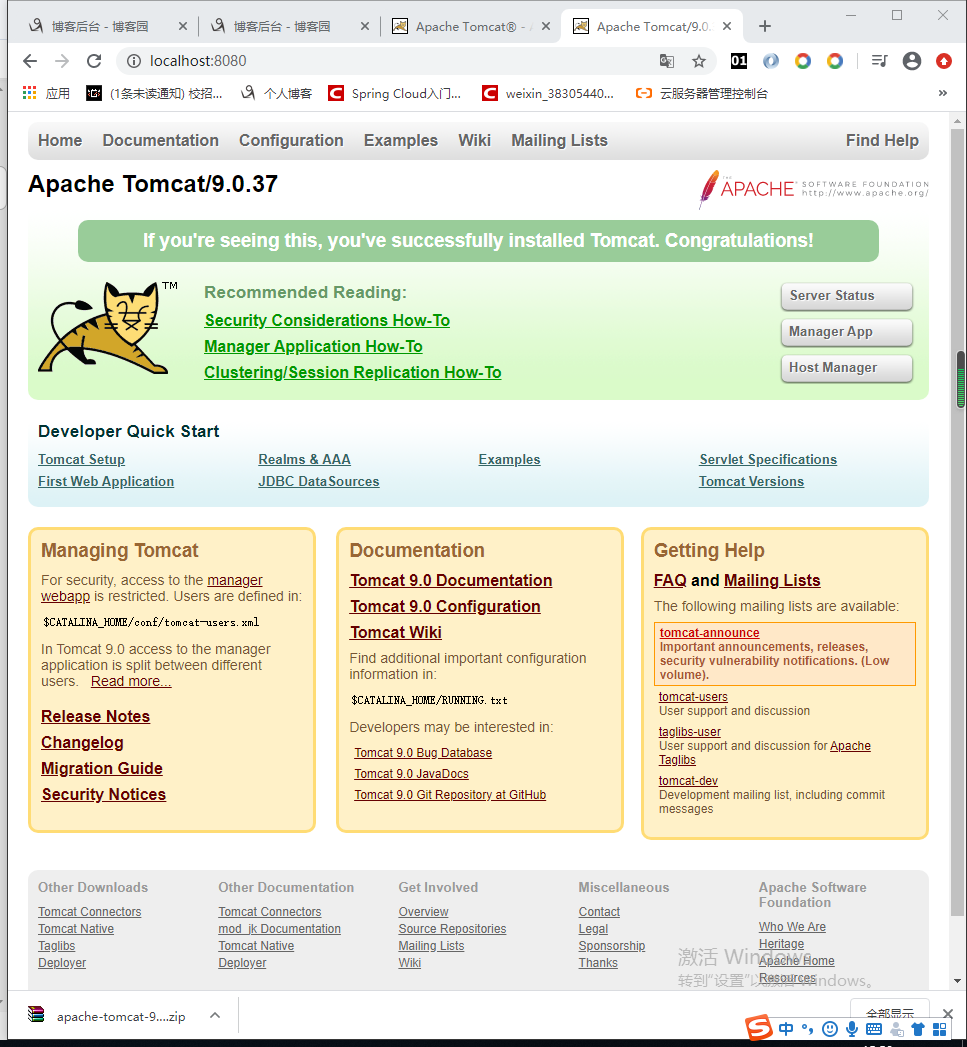
Task: Open the Wiki navigation item in top bar
Action: pyautogui.click(x=474, y=141)
